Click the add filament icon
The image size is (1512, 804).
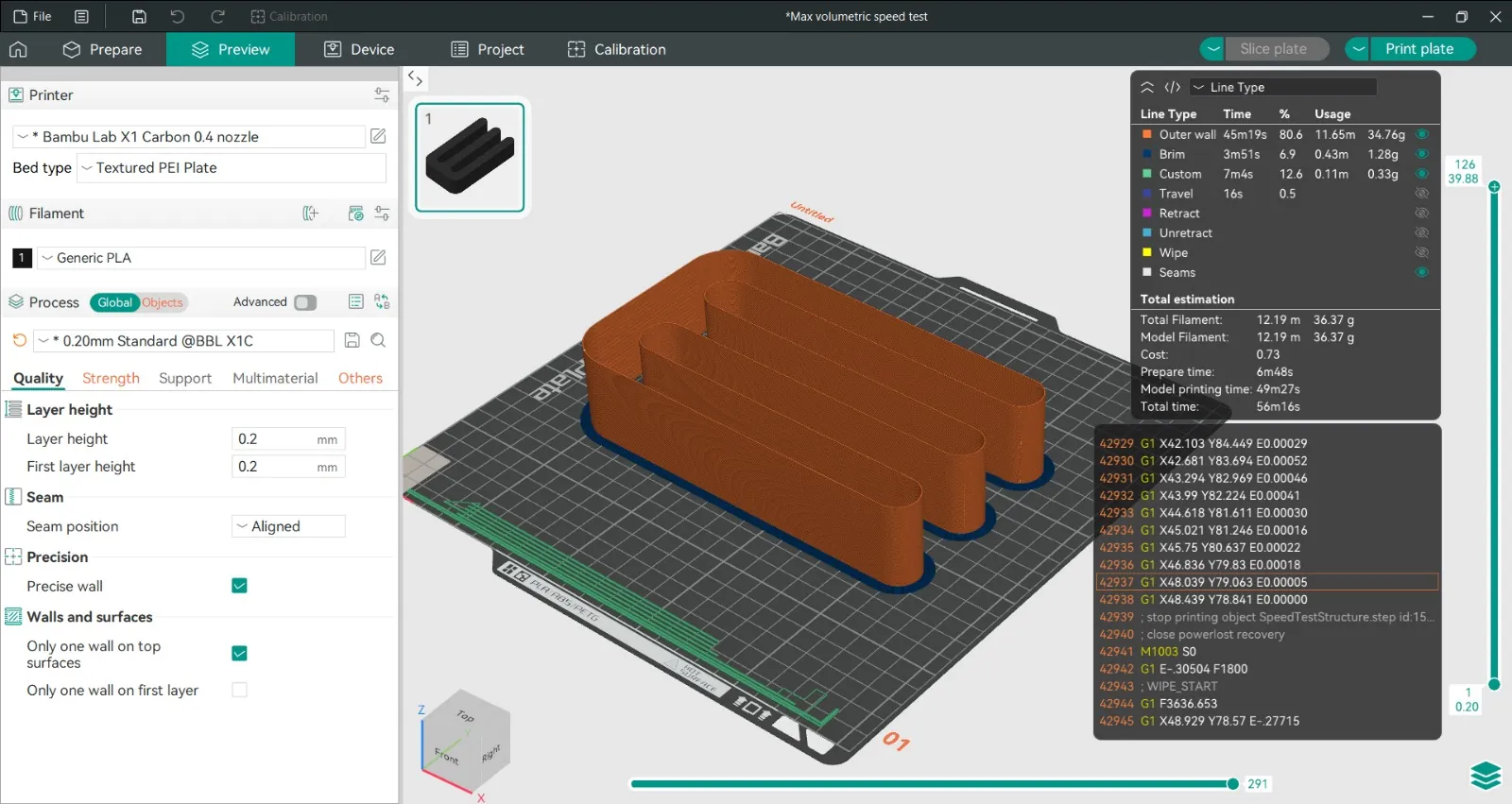(310, 214)
